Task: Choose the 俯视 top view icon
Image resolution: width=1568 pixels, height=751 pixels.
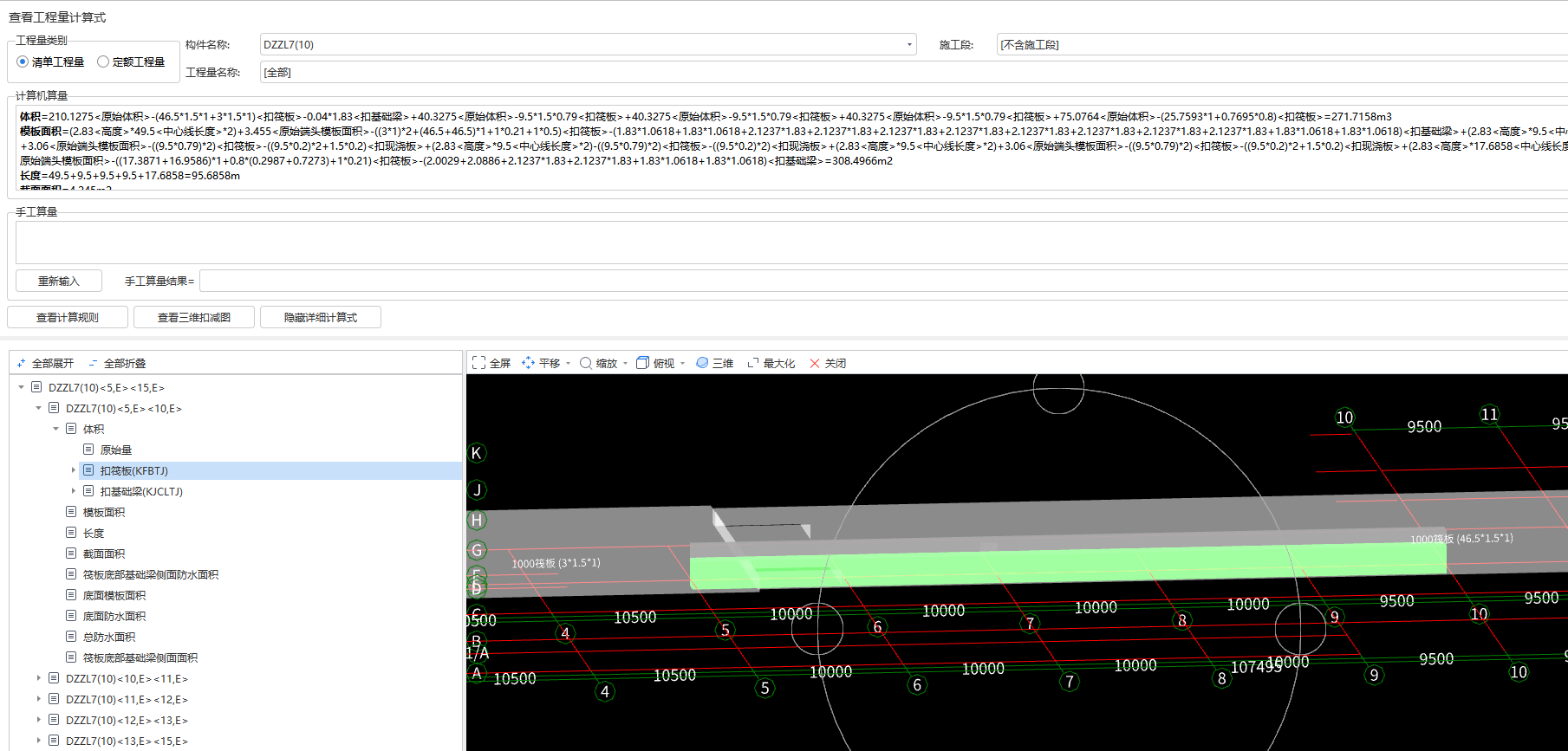Action: [x=642, y=363]
